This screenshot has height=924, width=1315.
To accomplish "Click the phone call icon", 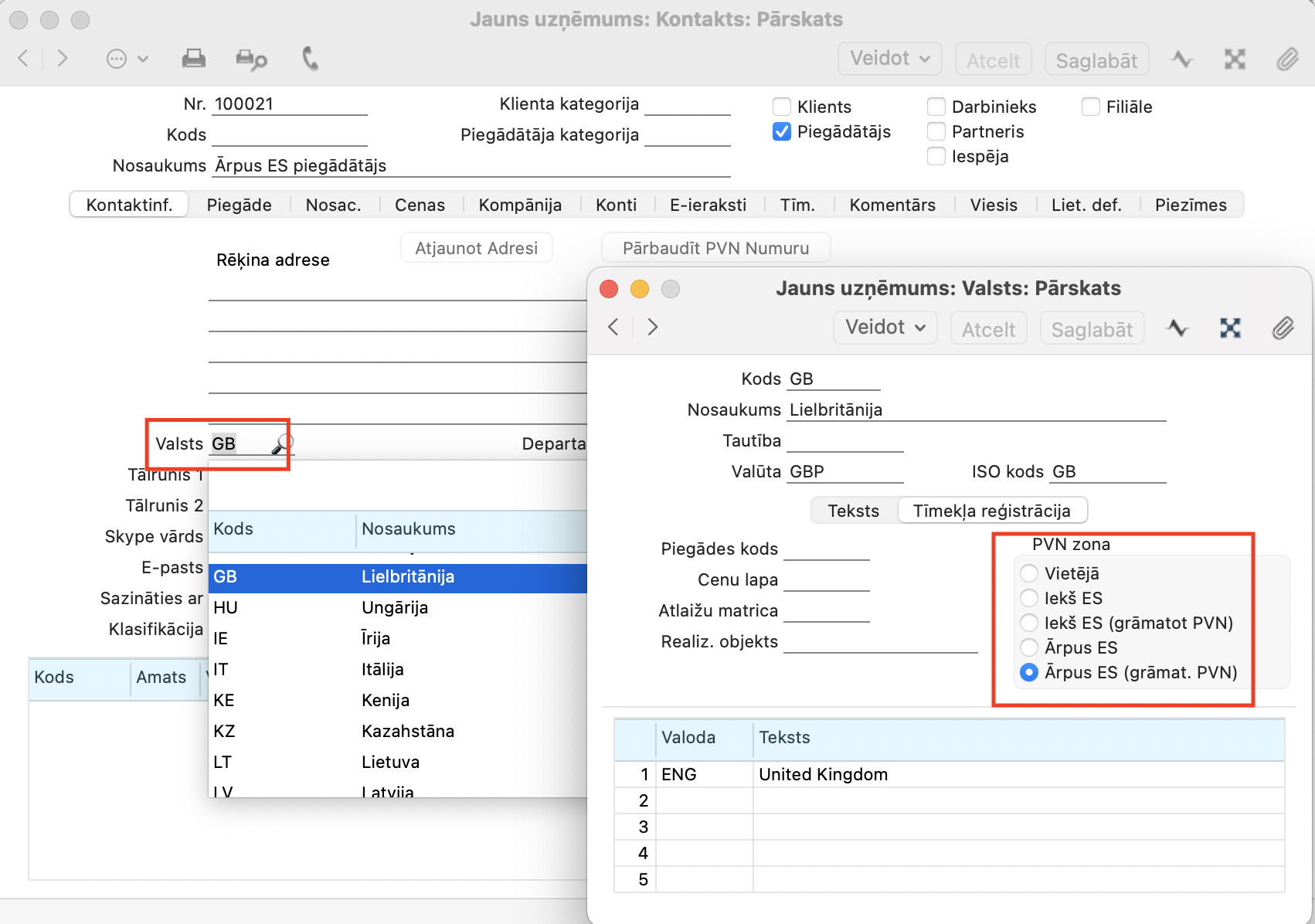I will [310, 59].
